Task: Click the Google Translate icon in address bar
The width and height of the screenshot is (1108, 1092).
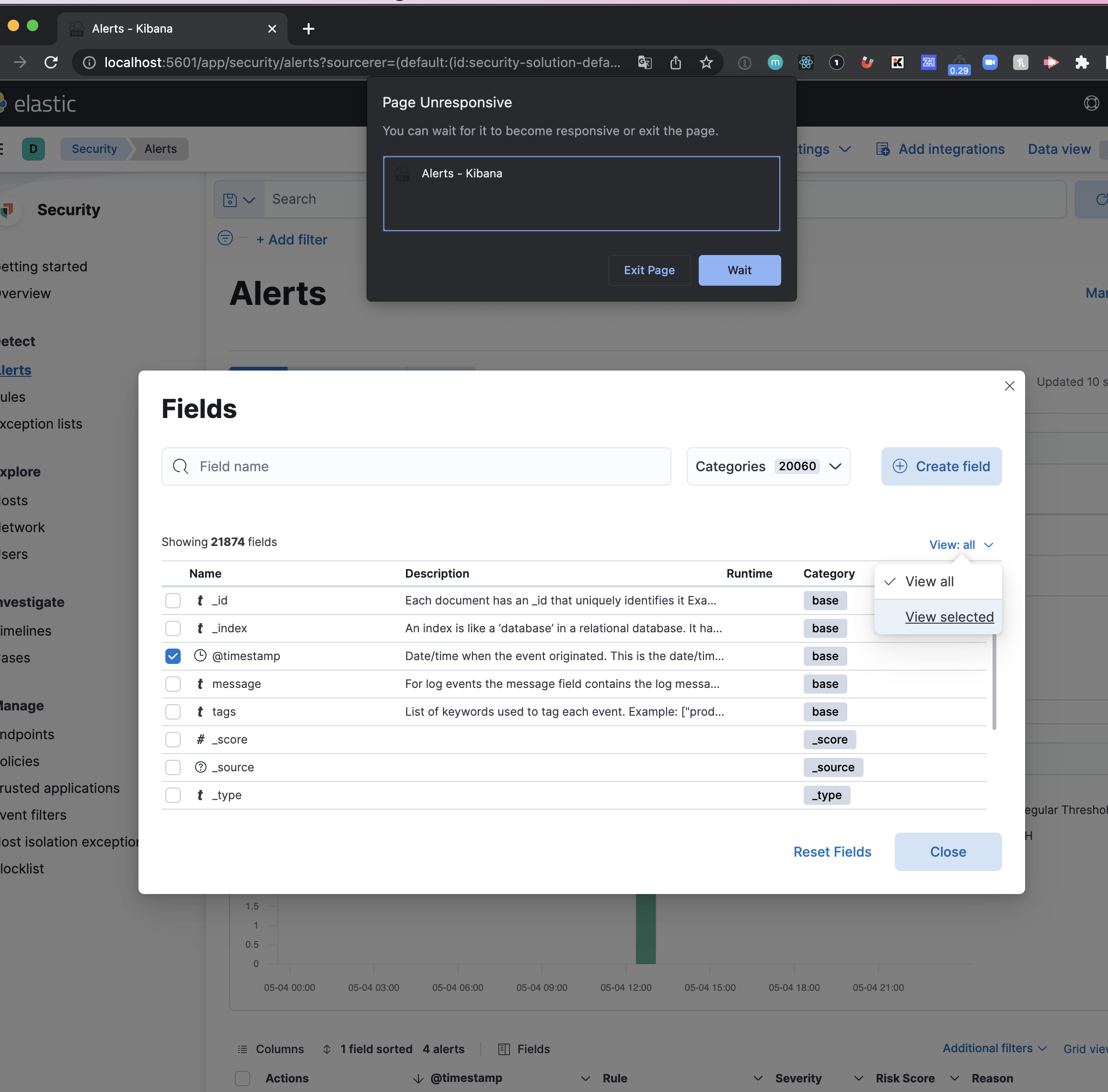Action: [x=645, y=62]
